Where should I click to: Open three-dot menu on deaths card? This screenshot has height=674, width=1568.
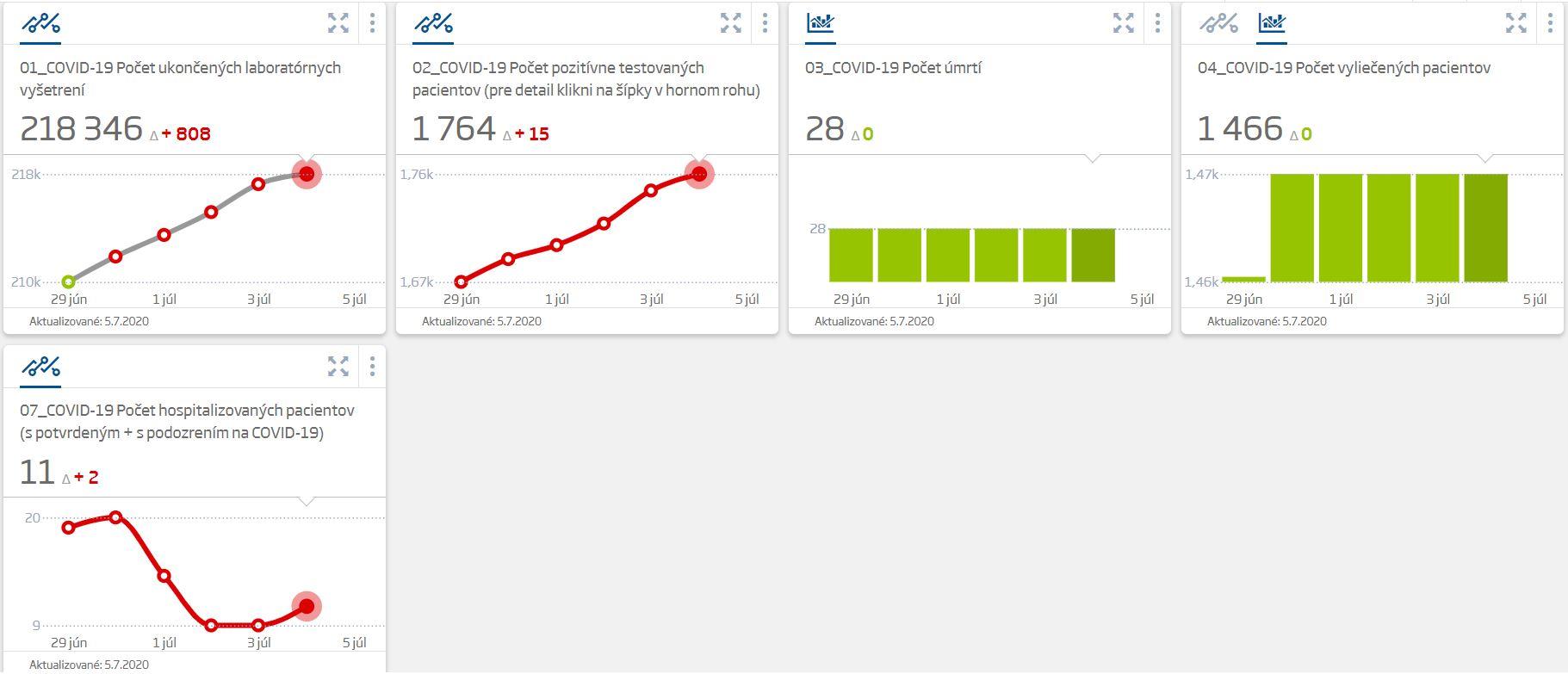pos(1157,23)
